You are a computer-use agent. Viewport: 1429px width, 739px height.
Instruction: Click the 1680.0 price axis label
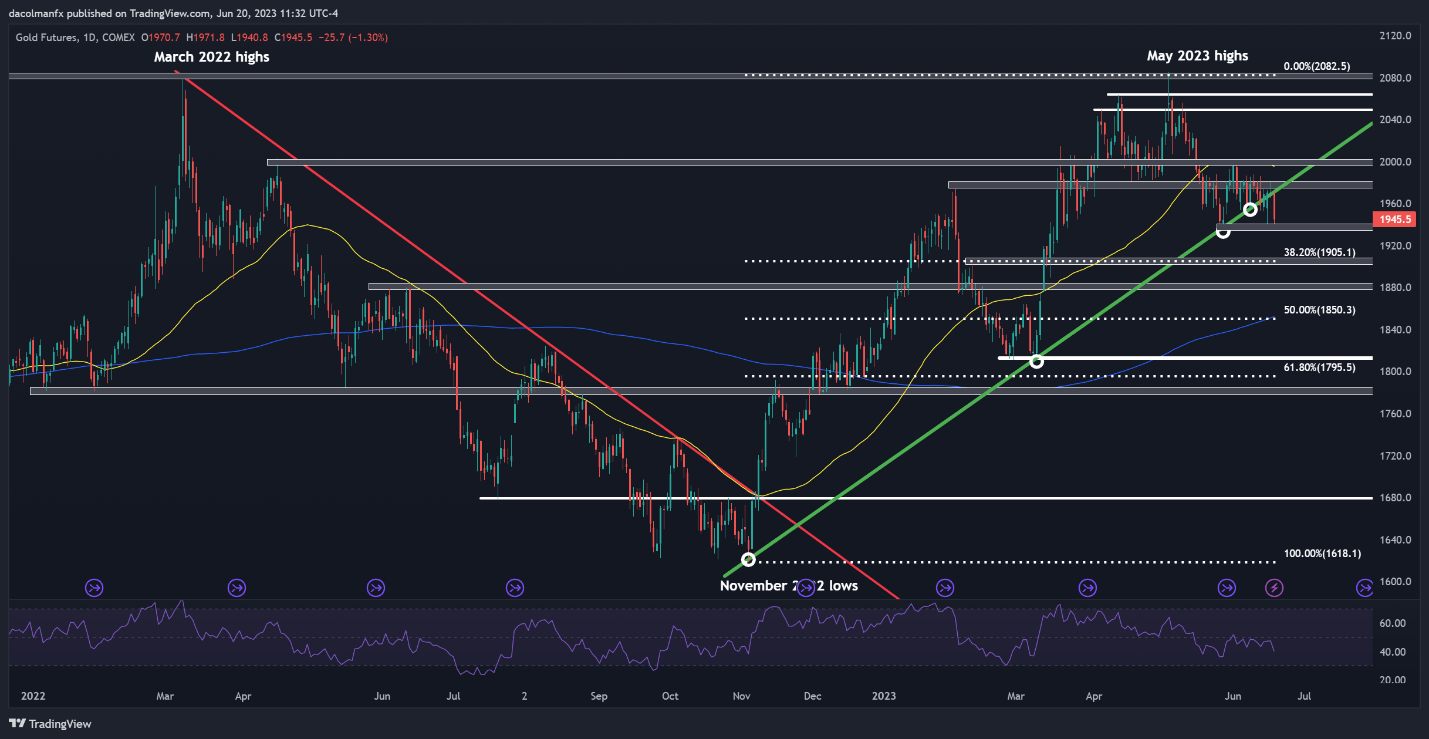(1396, 498)
